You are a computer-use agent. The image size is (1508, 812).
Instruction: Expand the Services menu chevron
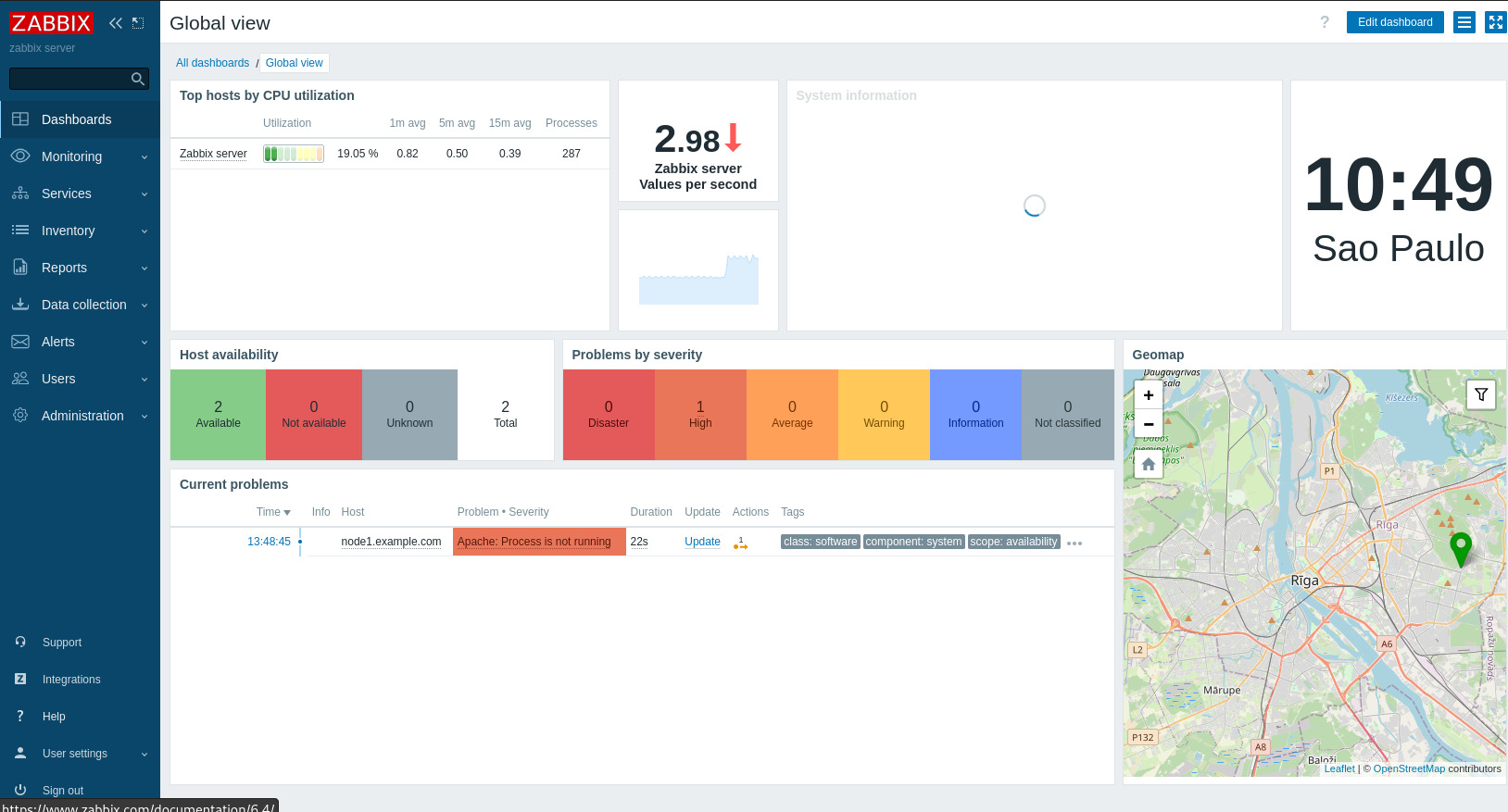(145, 194)
